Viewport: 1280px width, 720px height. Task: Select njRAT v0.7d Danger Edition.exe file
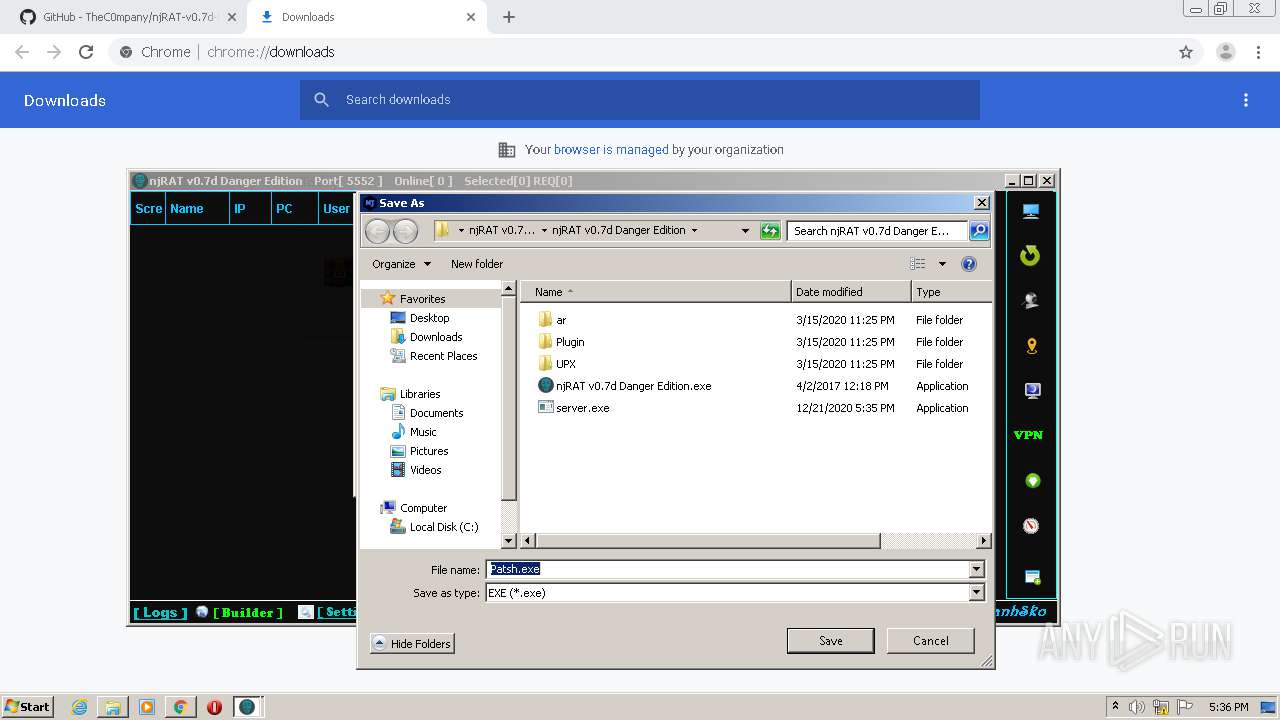click(x=633, y=386)
